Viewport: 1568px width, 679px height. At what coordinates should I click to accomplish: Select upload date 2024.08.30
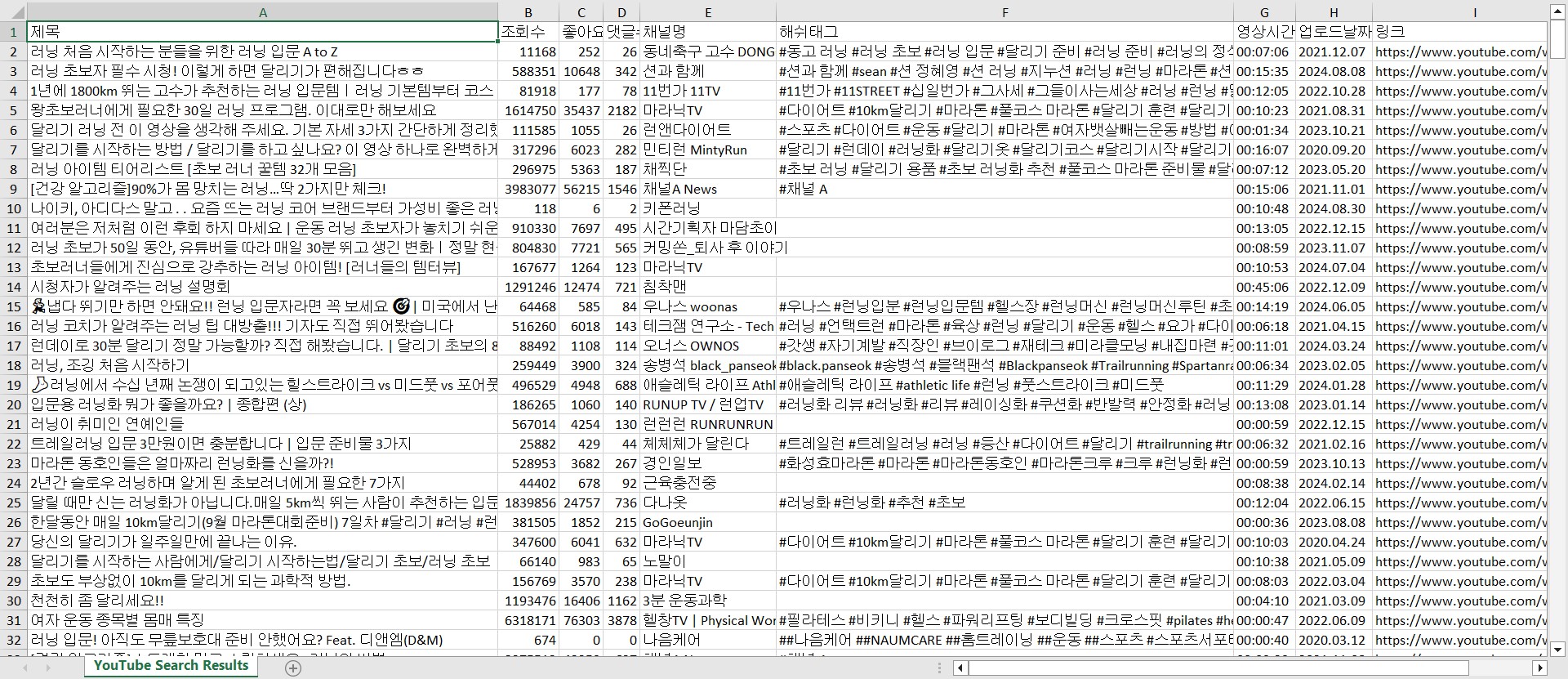pyautogui.click(x=1334, y=208)
